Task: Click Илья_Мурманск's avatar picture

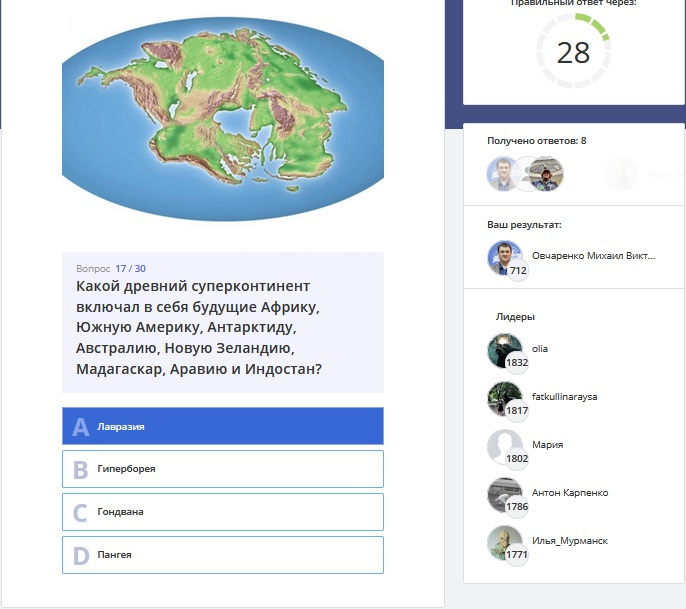Action: point(504,543)
